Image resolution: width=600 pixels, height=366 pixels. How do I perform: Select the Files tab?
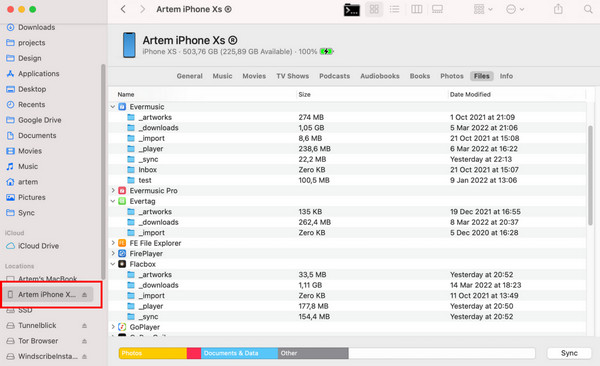tap(482, 76)
